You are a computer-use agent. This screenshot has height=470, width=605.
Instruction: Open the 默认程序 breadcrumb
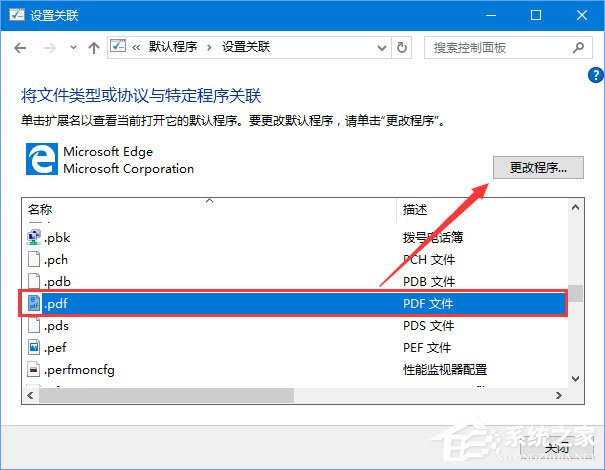(173, 47)
